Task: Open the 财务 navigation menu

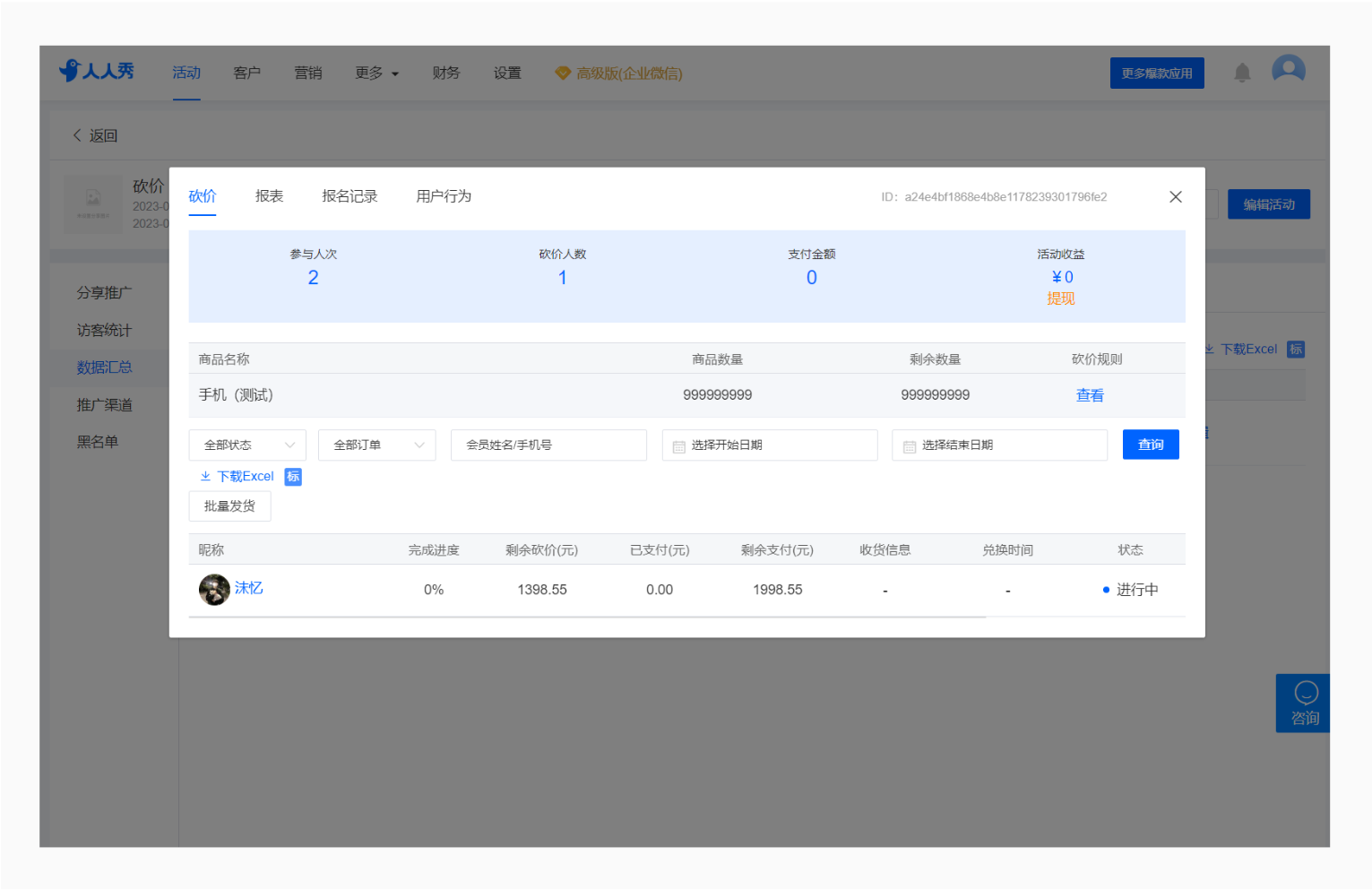Action: [446, 73]
